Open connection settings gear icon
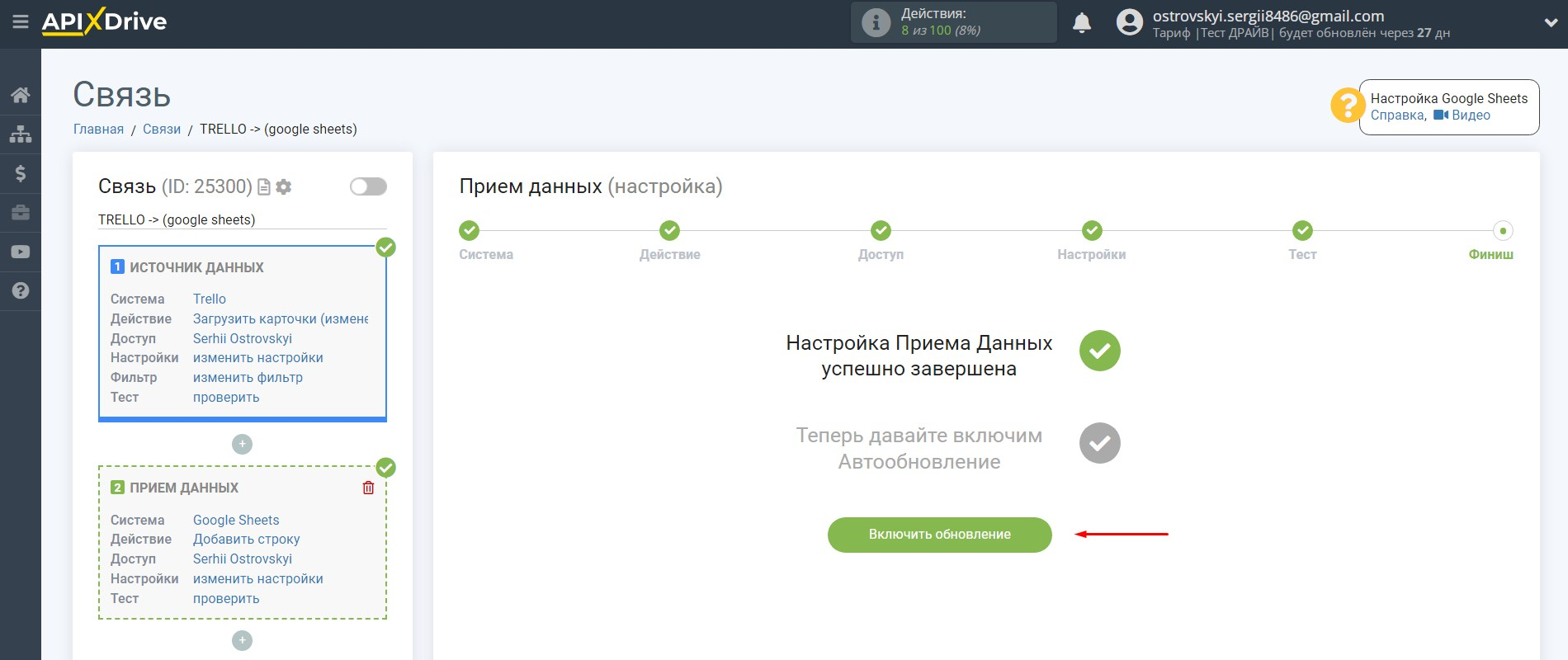This screenshot has width=1568, height=660. [284, 187]
